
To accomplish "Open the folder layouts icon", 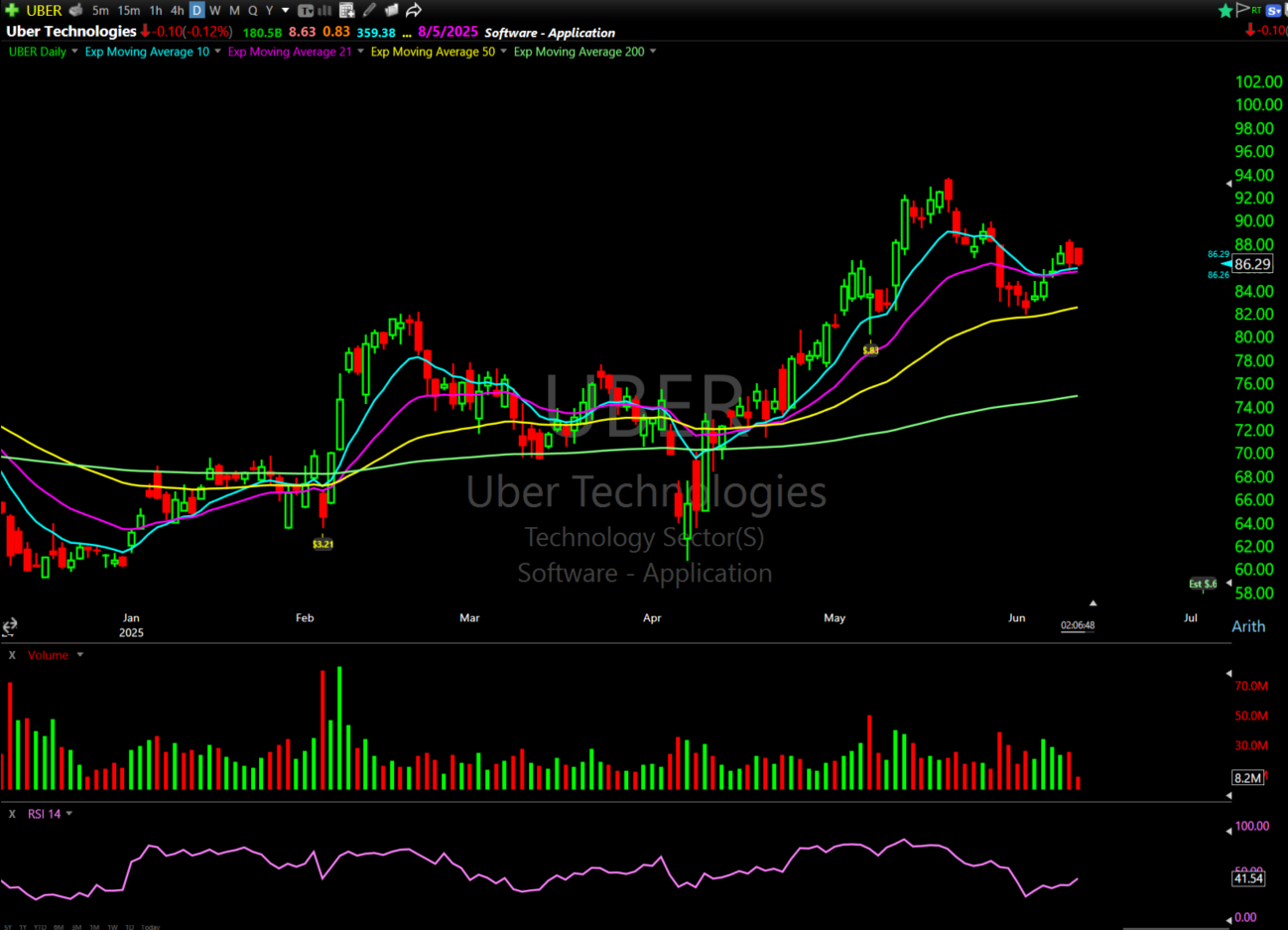I will tap(391, 10).
